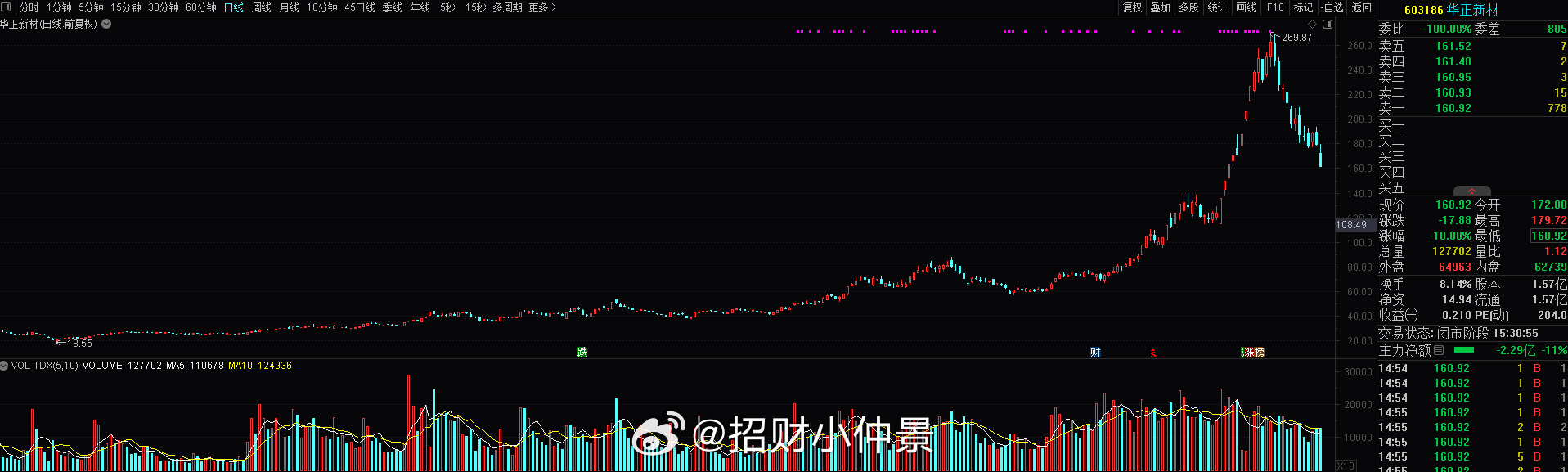Click the stock code 603186 华正新材 title

1452,10
